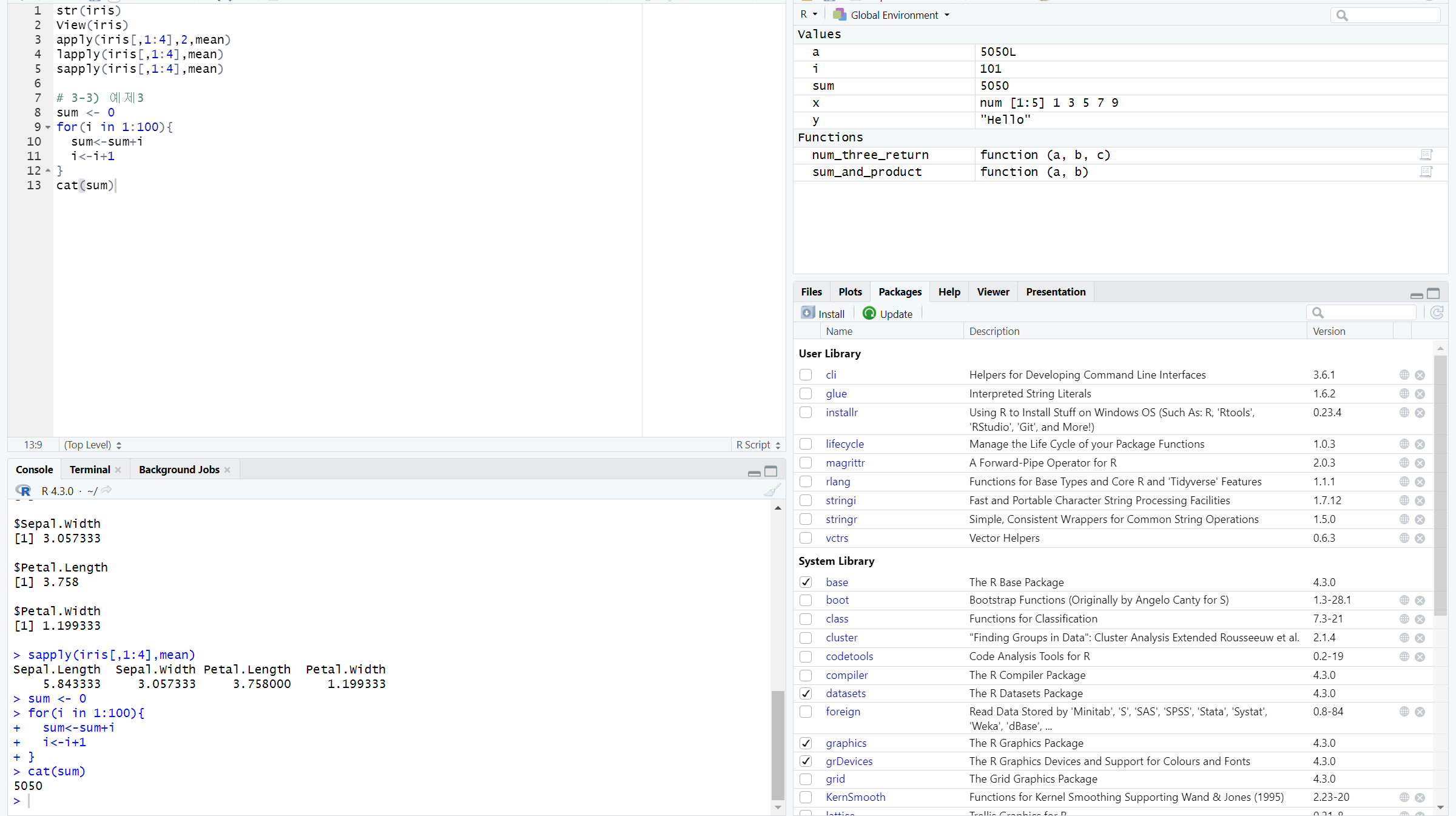Load the magrittr package checkbox

806,463
